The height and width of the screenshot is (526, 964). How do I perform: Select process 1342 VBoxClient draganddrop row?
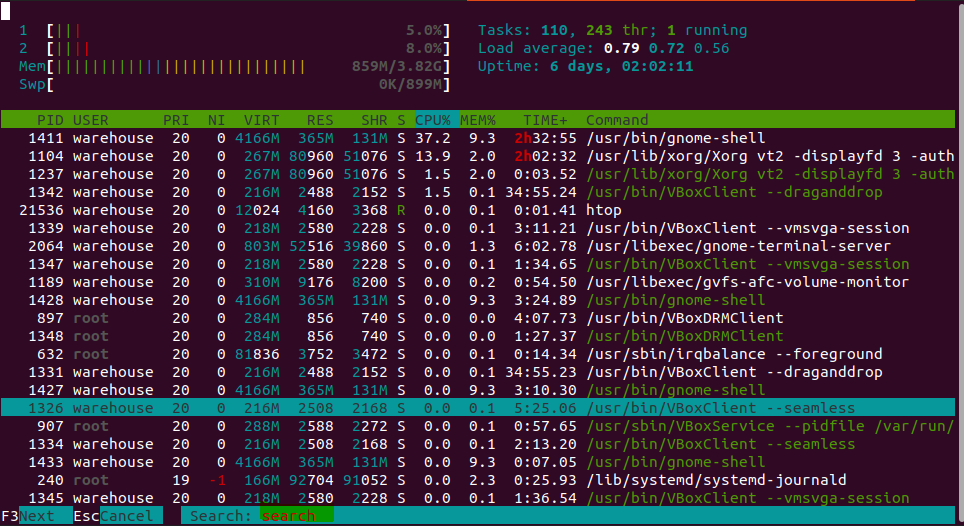coord(478,192)
